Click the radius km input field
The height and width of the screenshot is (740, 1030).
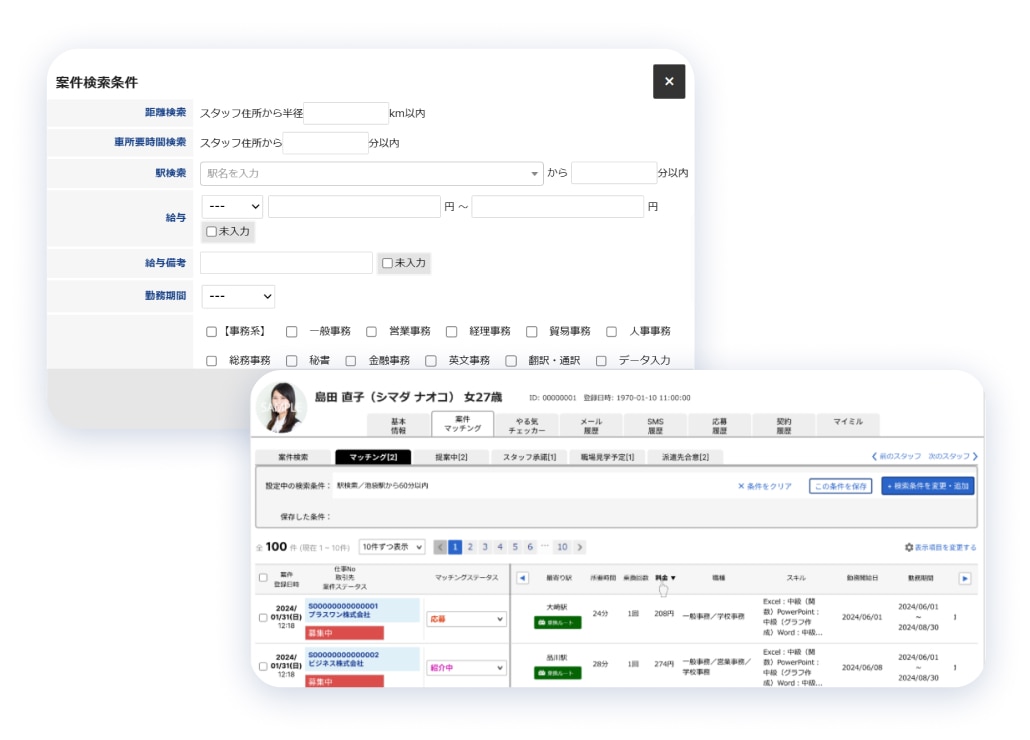click(x=345, y=113)
